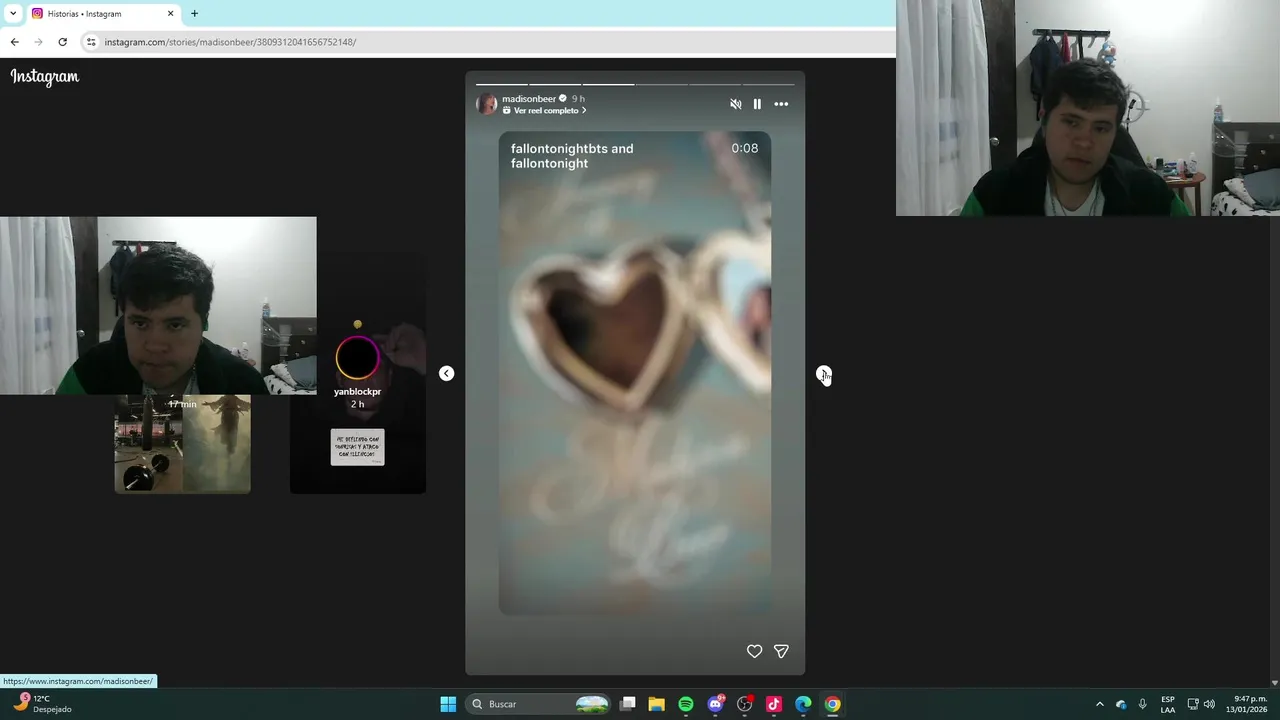
Task: Open TikTok from the taskbar
Action: pos(774,704)
